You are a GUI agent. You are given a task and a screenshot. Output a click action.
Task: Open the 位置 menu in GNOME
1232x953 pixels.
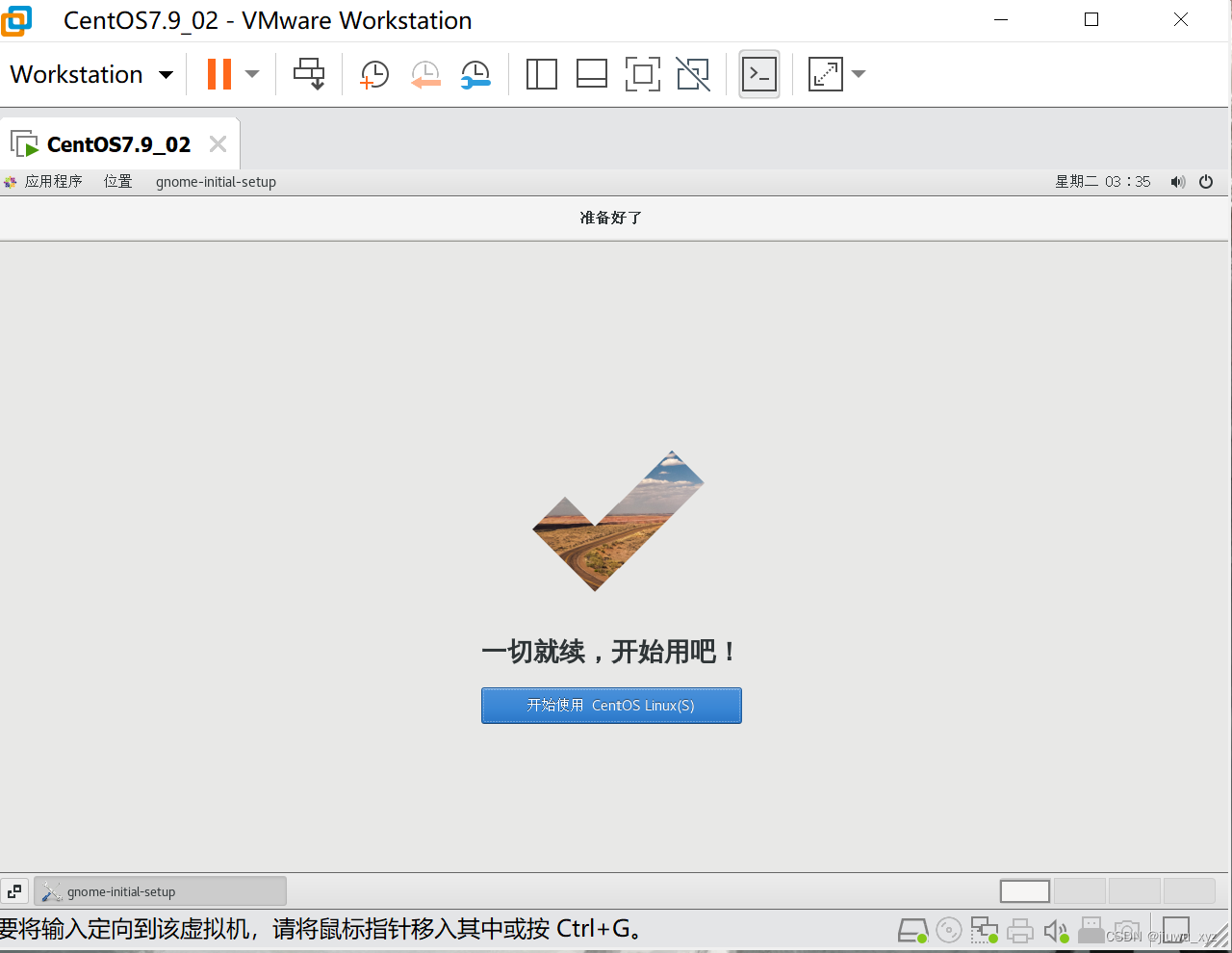point(118,181)
